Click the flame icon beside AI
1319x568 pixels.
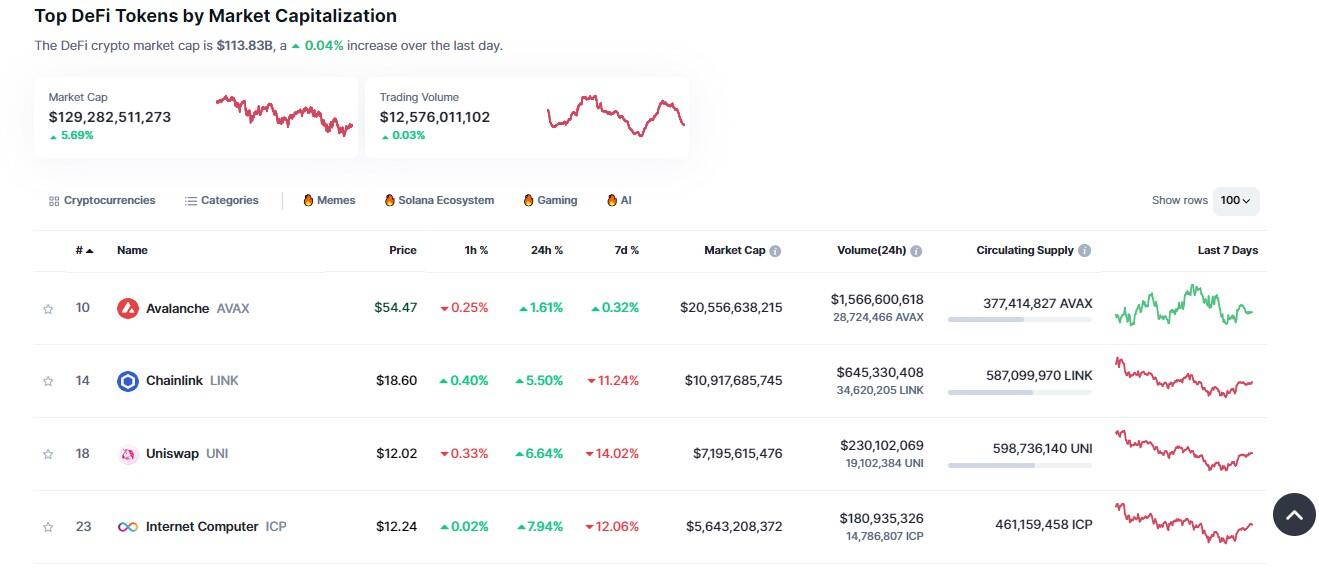point(611,200)
